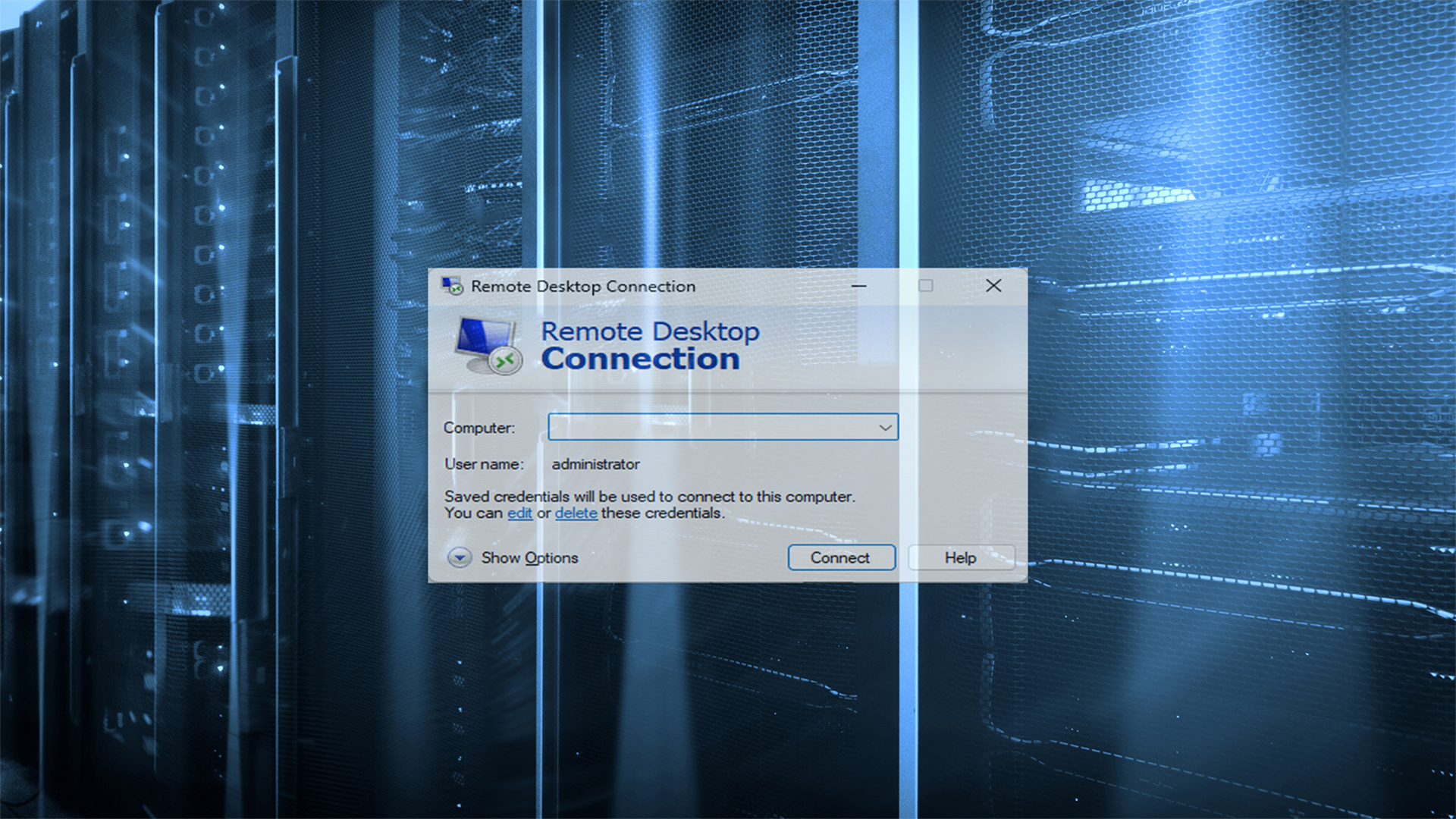Click the window title bar text
This screenshot has height=819, width=1456.
pyautogui.click(x=582, y=287)
